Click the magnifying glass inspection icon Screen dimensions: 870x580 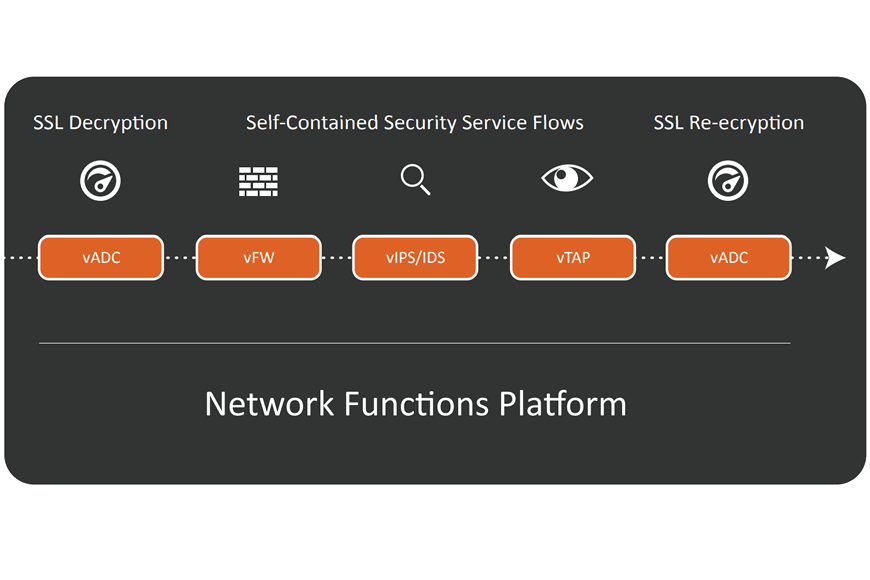click(x=415, y=180)
